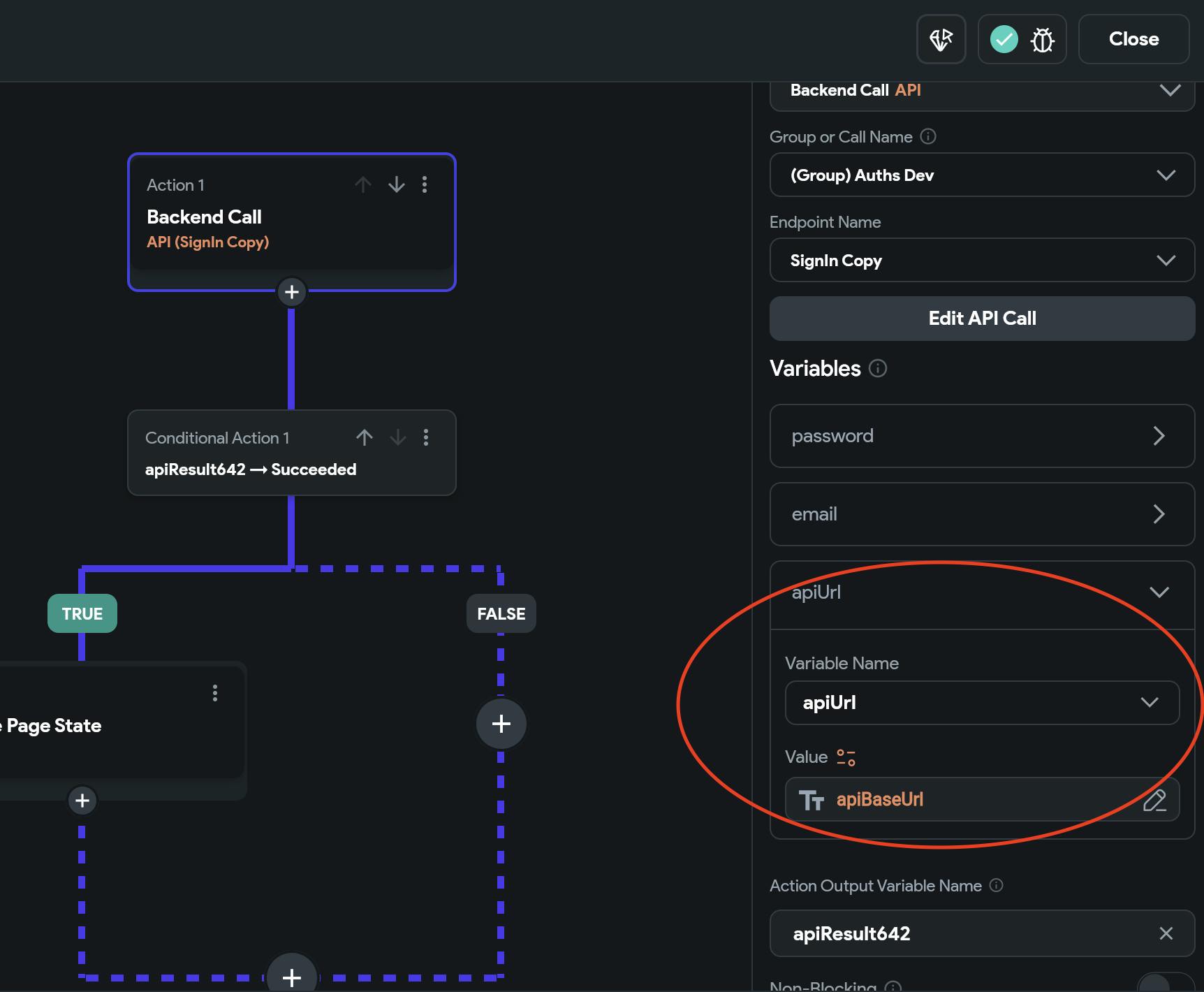The width and height of the screenshot is (1204, 992).
Task: Click the AI pointer icon in top bar
Action: 941,39
